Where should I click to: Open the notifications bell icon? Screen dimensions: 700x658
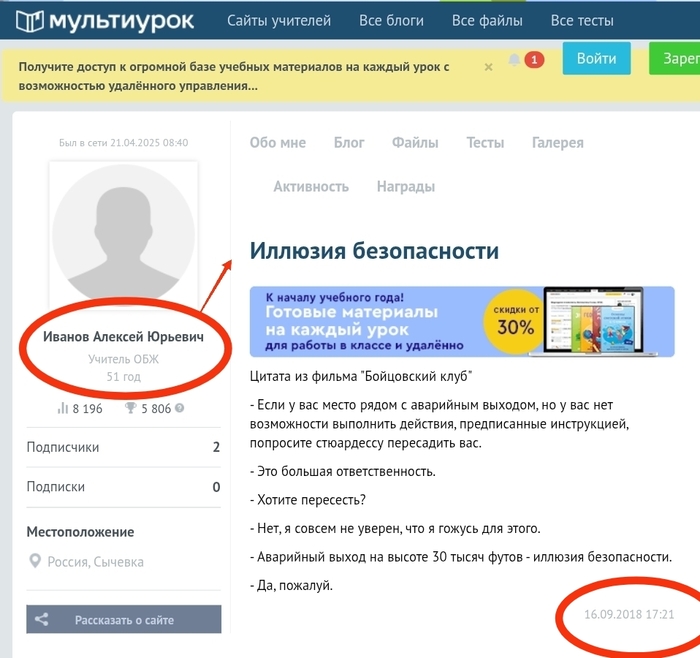point(514,59)
